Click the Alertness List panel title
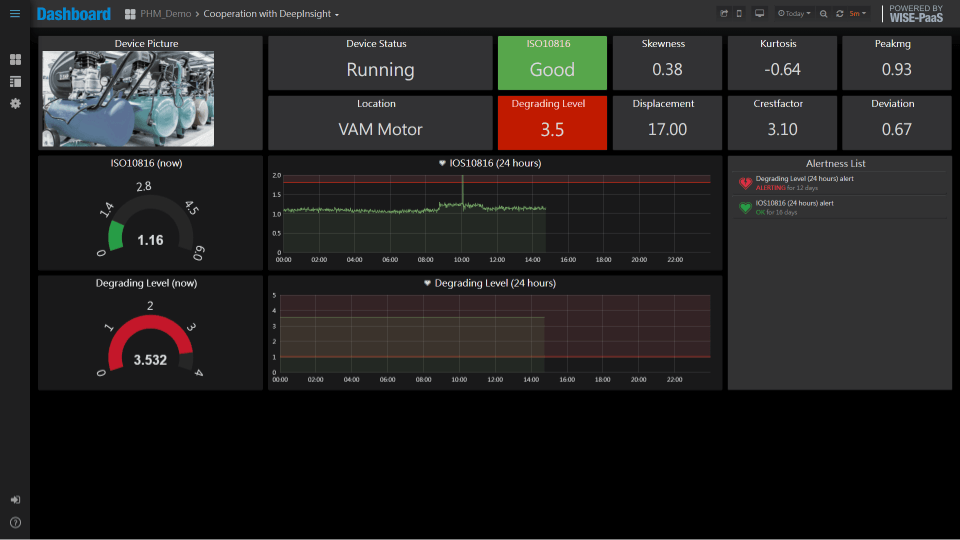 [x=835, y=163]
